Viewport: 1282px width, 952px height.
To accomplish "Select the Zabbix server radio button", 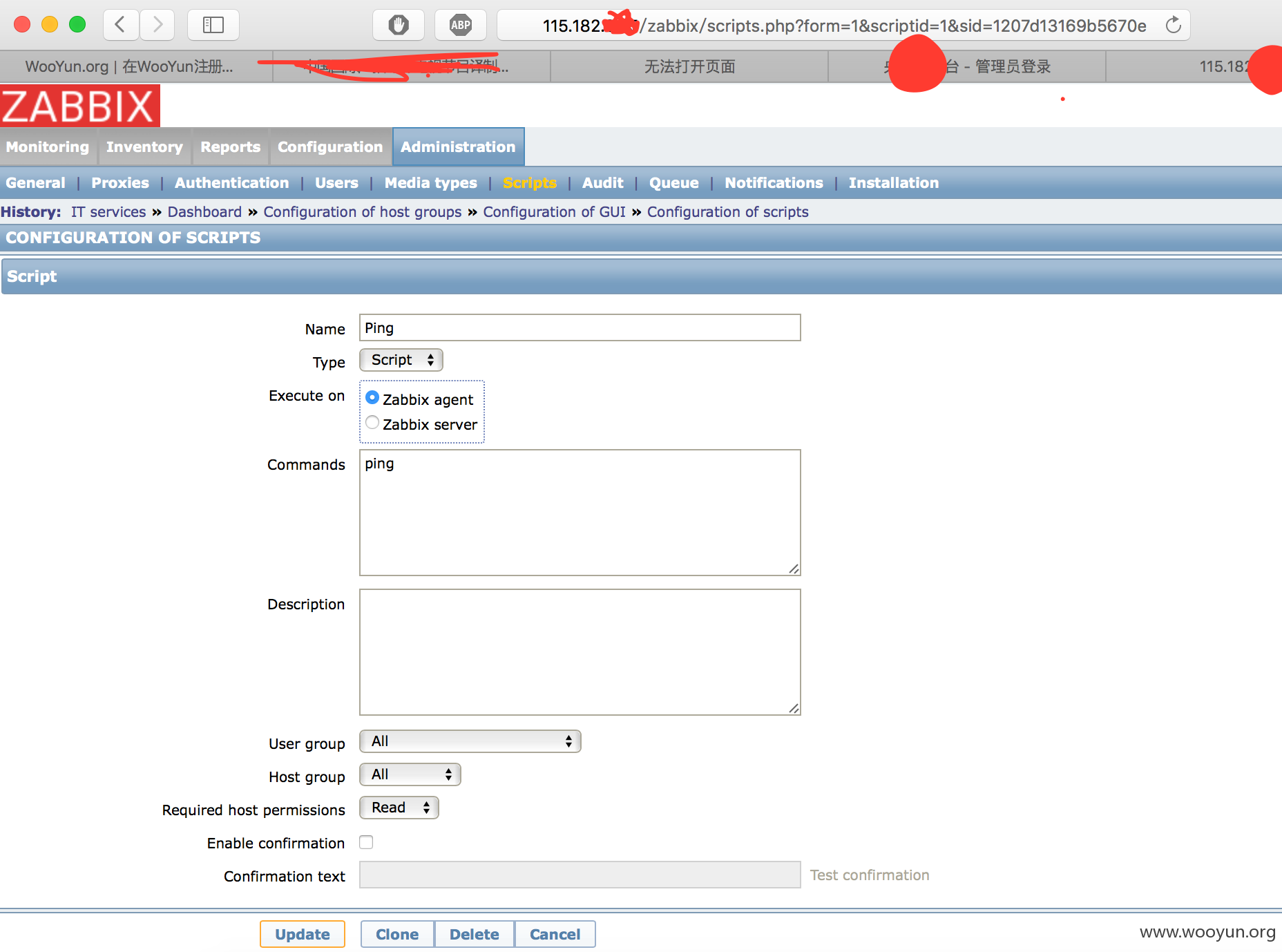I will pyautogui.click(x=372, y=422).
